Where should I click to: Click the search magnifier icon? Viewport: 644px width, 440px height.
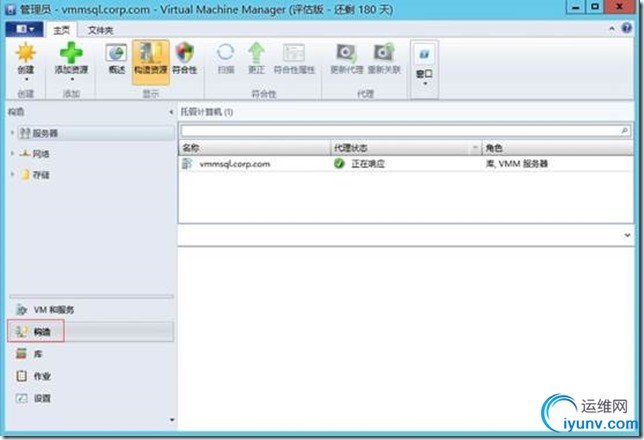tap(625, 131)
